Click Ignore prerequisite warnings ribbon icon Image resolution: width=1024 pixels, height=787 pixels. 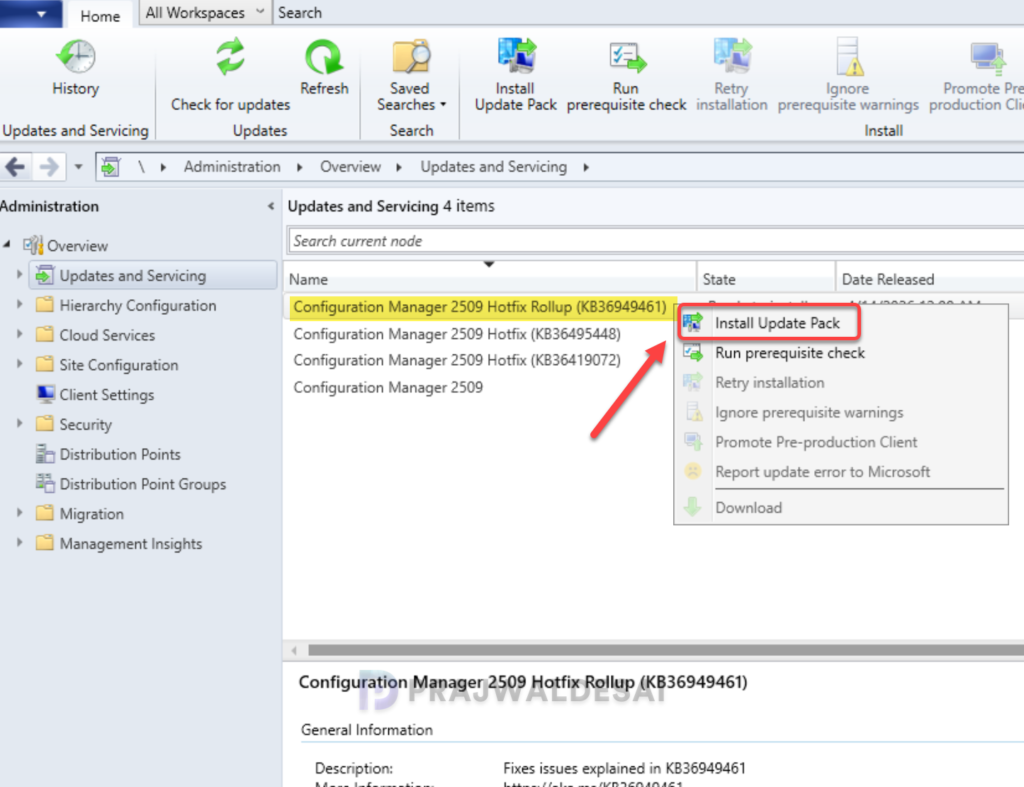click(x=848, y=74)
